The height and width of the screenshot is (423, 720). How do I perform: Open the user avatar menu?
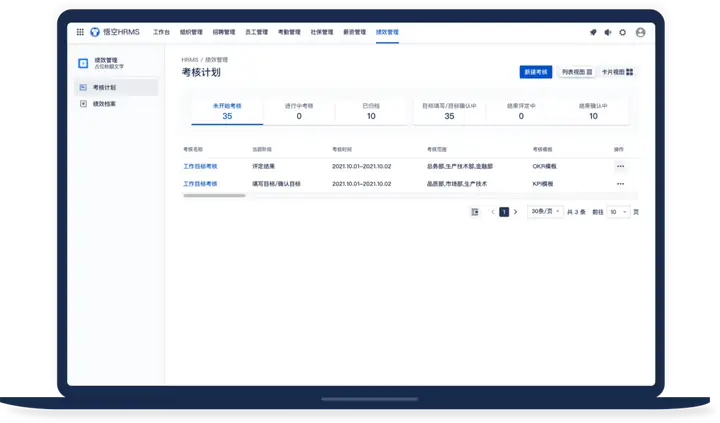[641, 32]
